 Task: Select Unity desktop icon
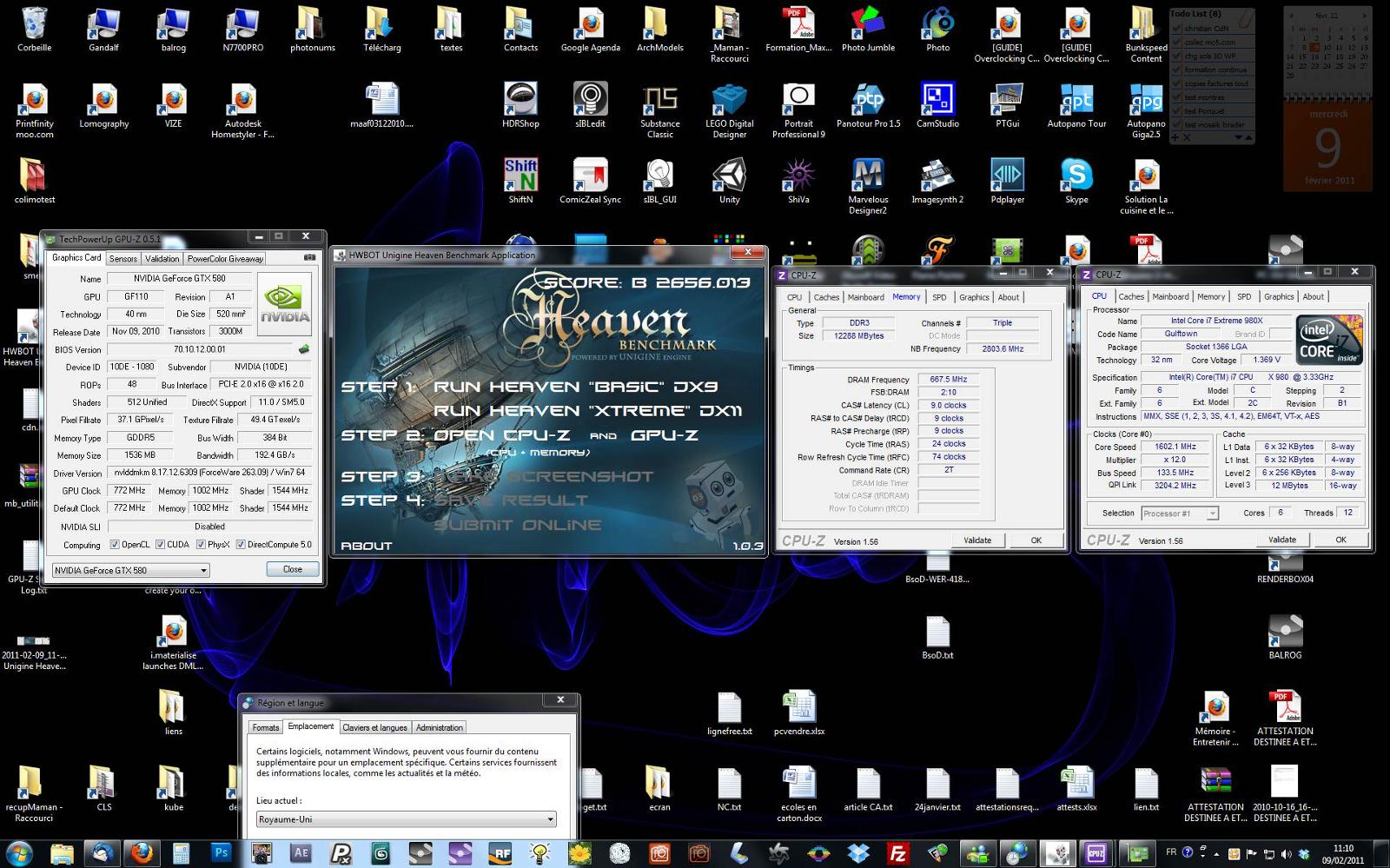click(729, 182)
